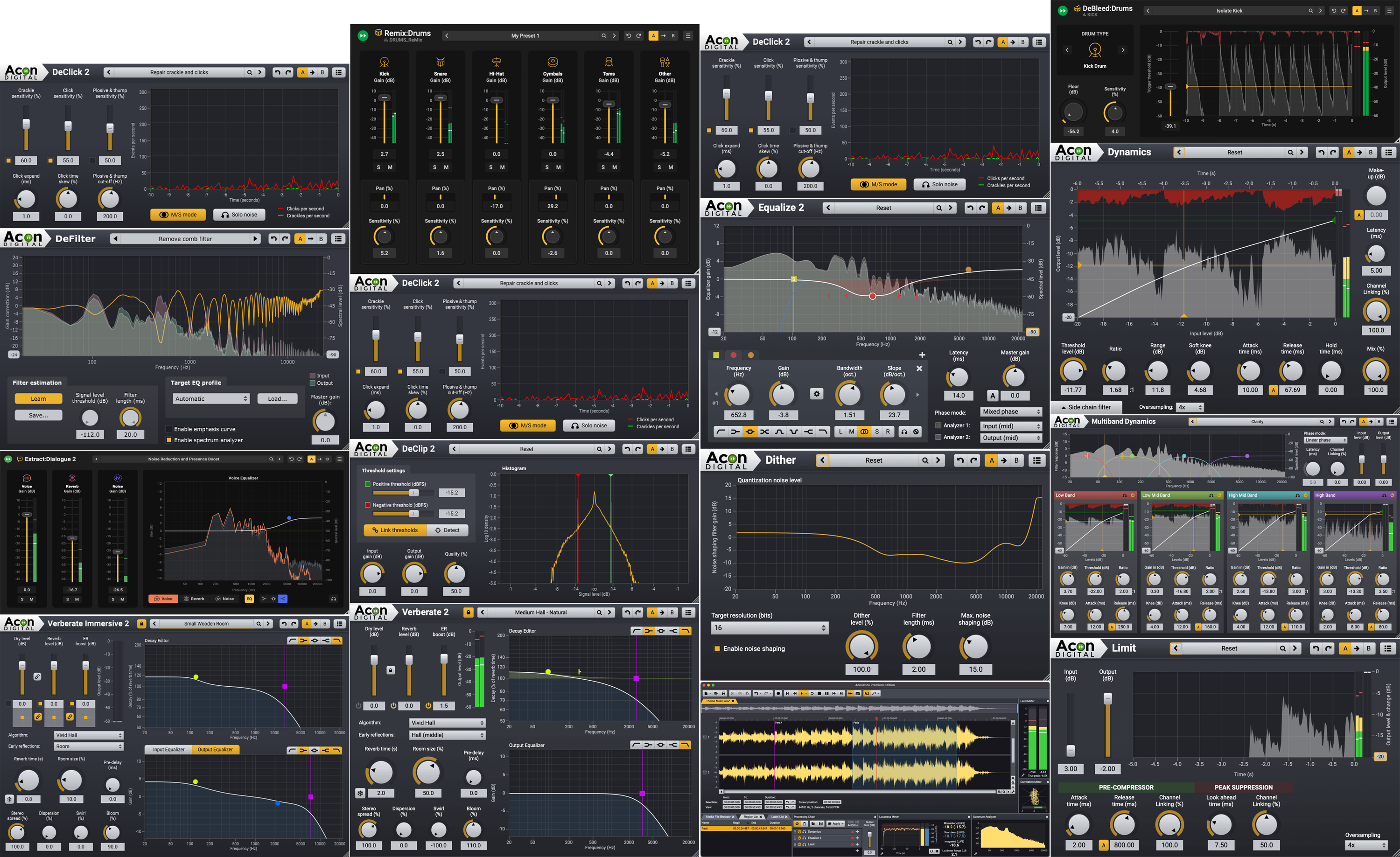Switch to Output Equalizer tab in Verberate Immersive 2
The width and height of the screenshot is (1400, 857).
(215, 750)
